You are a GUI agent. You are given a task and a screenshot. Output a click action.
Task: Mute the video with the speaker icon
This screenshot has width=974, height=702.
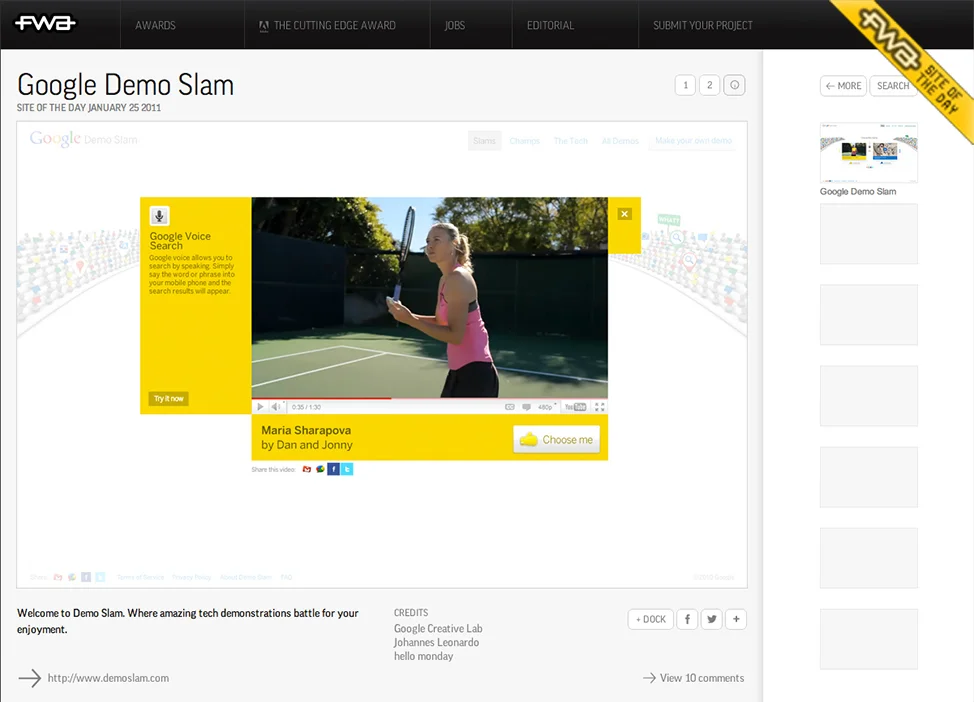[x=276, y=407]
